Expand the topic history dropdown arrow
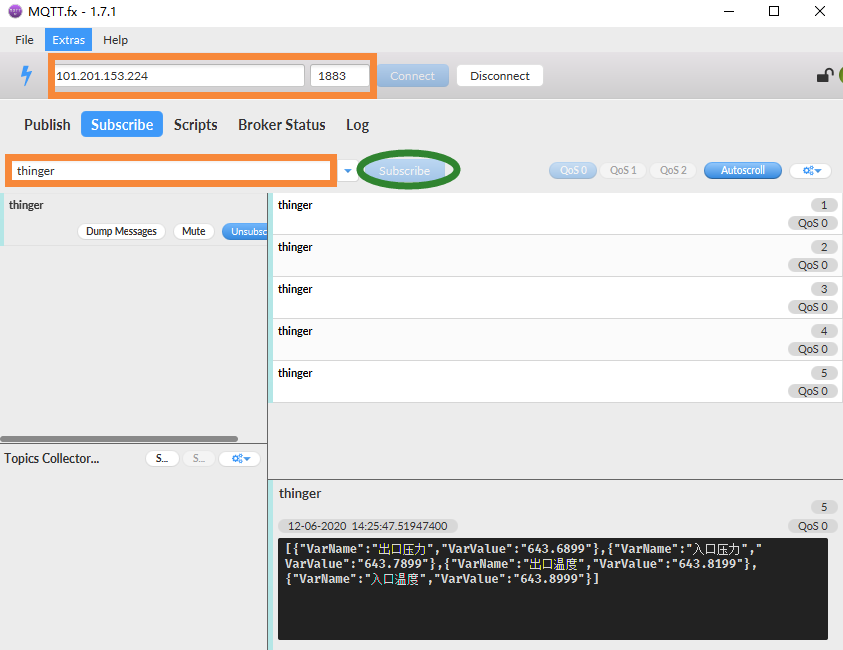The height and width of the screenshot is (650, 843). click(348, 171)
